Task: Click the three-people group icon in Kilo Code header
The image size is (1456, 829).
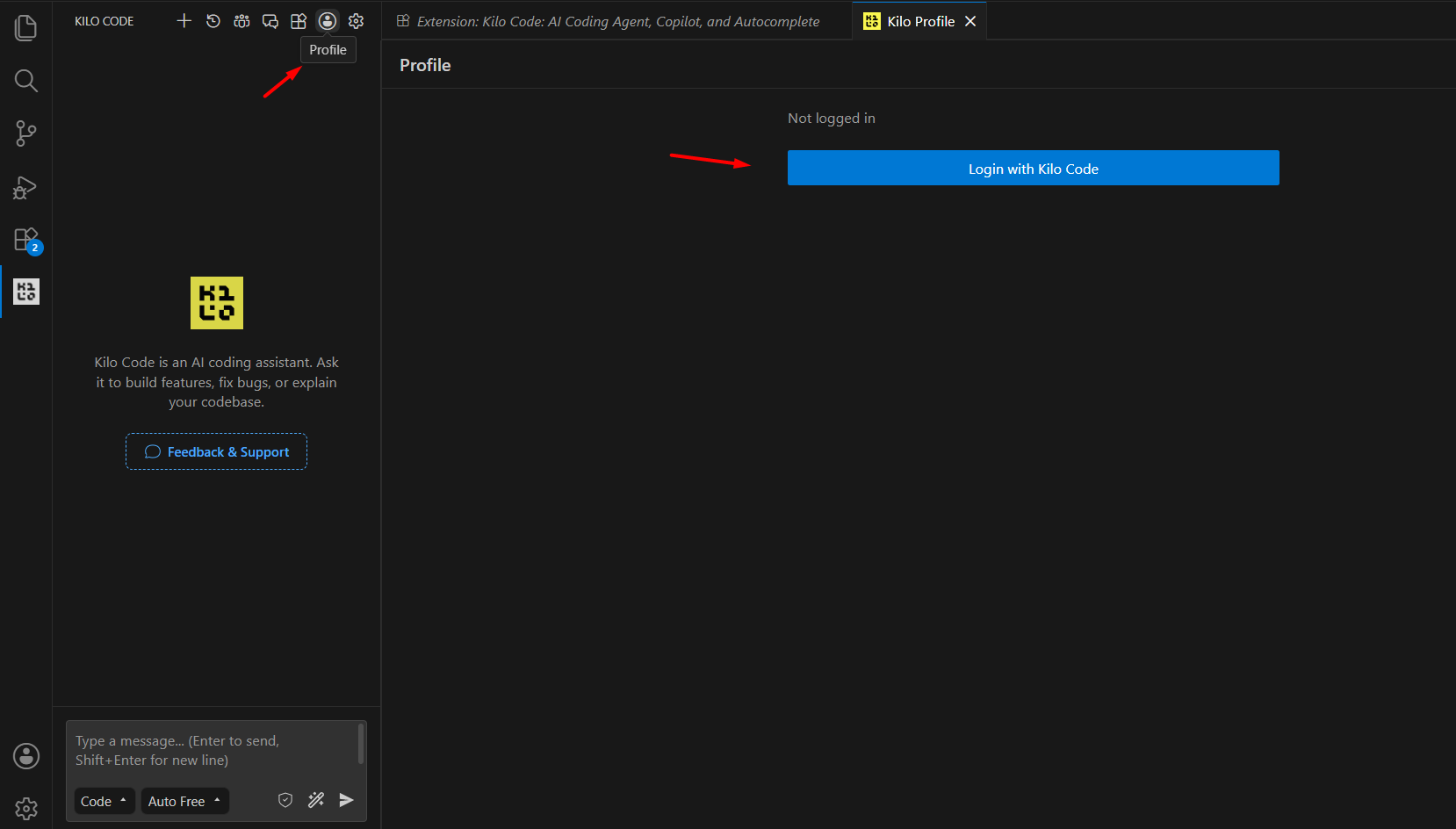Action: pyautogui.click(x=241, y=21)
